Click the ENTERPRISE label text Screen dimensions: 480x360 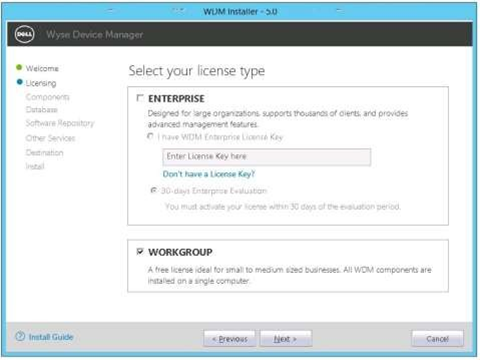(176, 99)
